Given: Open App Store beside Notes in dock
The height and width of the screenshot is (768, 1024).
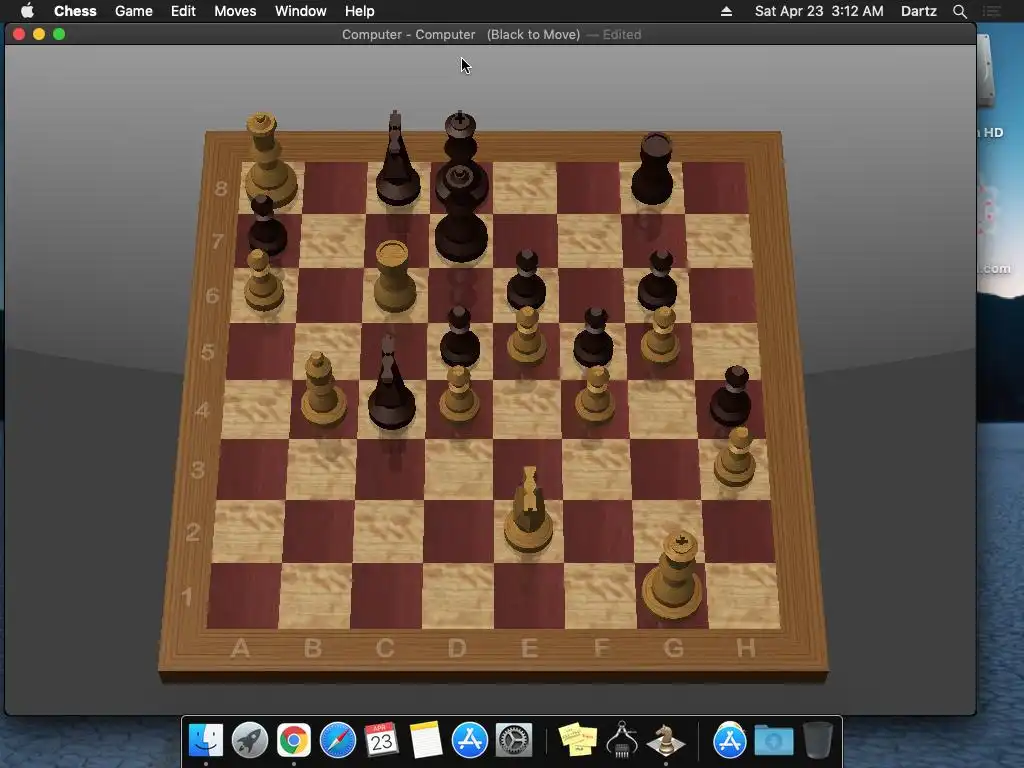Looking at the screenshot, I should pyautogui.click(x=470, y=741).
